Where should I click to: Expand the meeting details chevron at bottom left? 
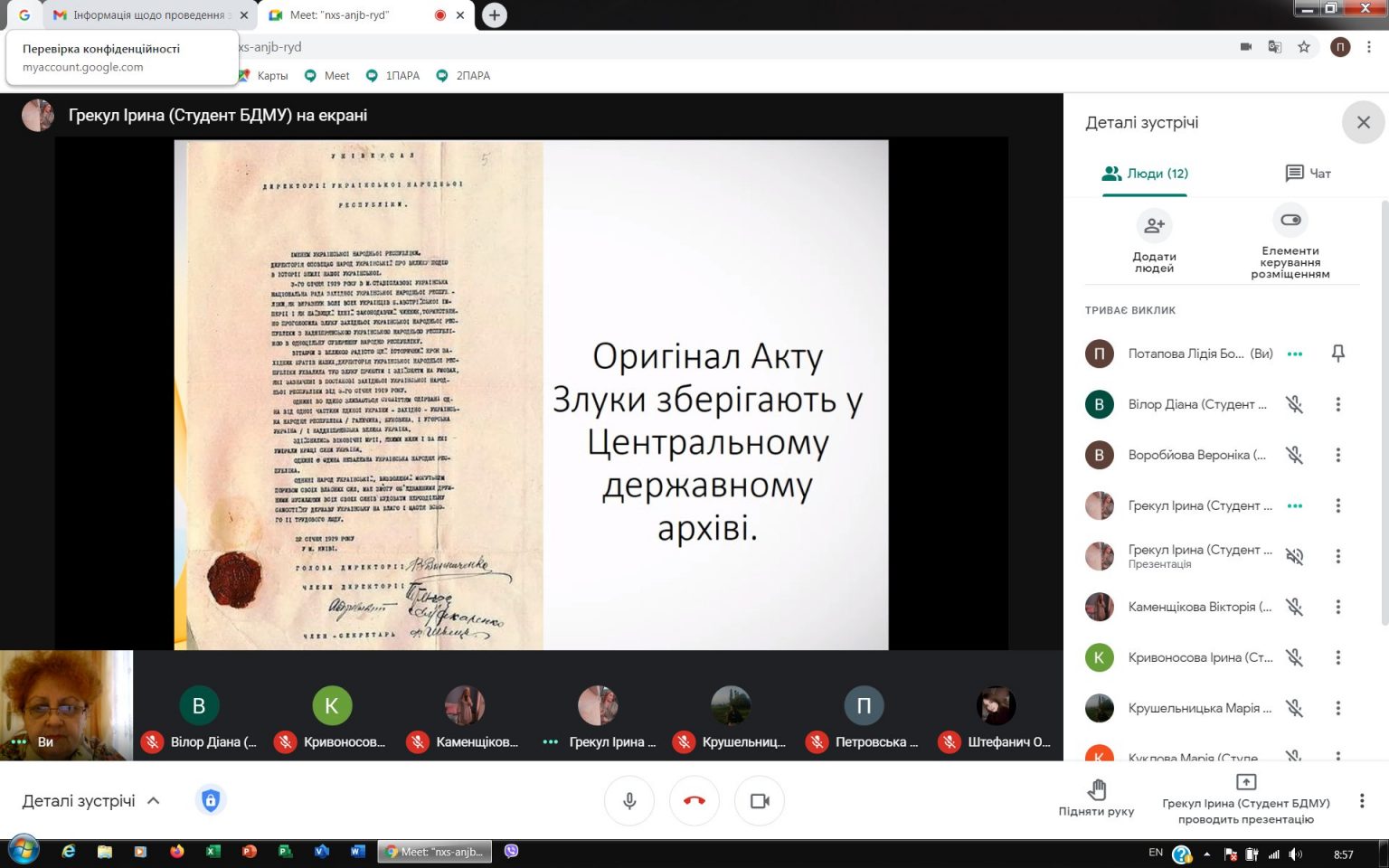click(x=154, y=801)
